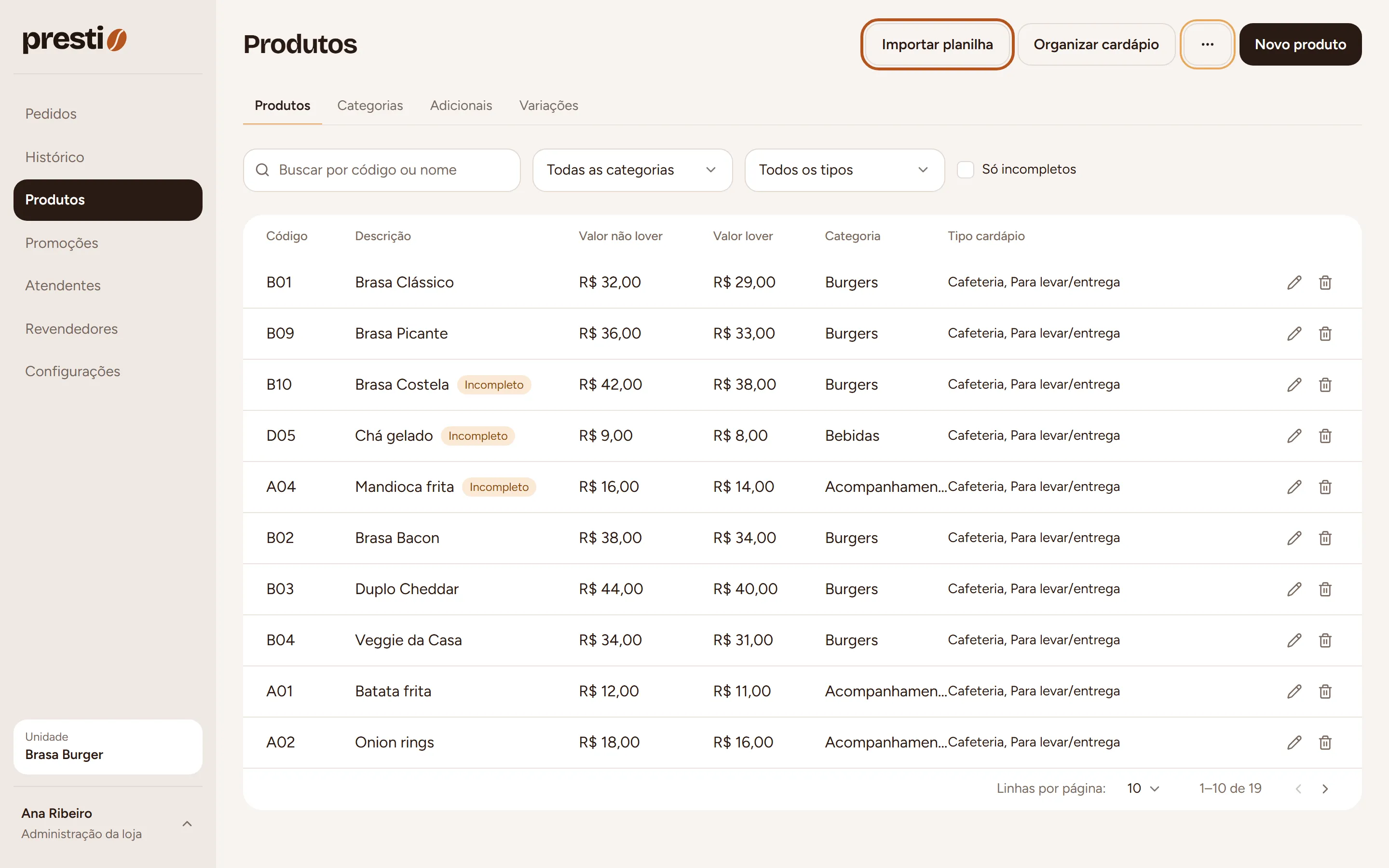Edit the Brasa Clássico product
This screenshot has width=1389, height=868.
coord(1294,283)
